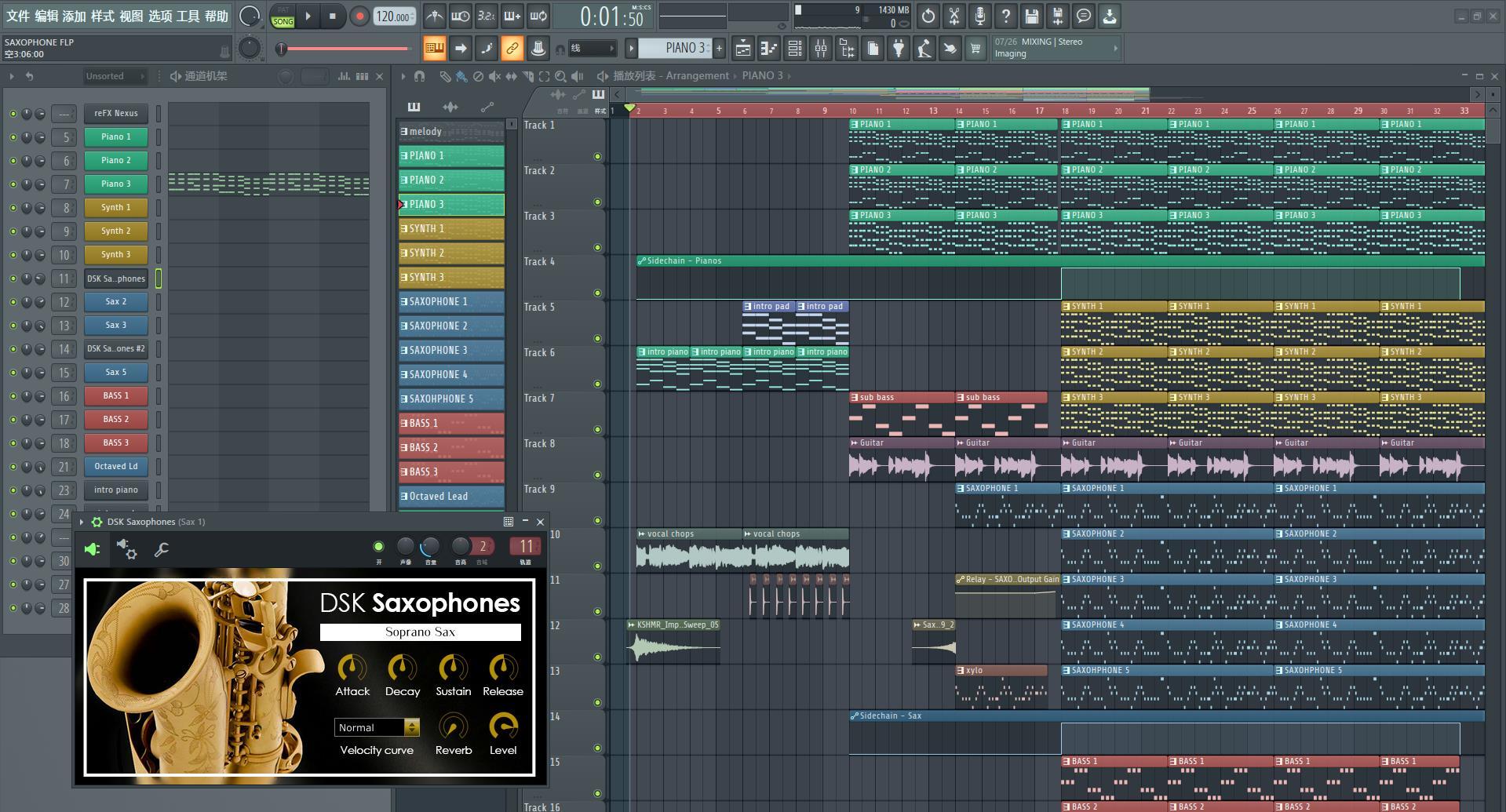Select the playlist draw pencil tool
This screenshot has width=1506, height=812.
[445, 76]
